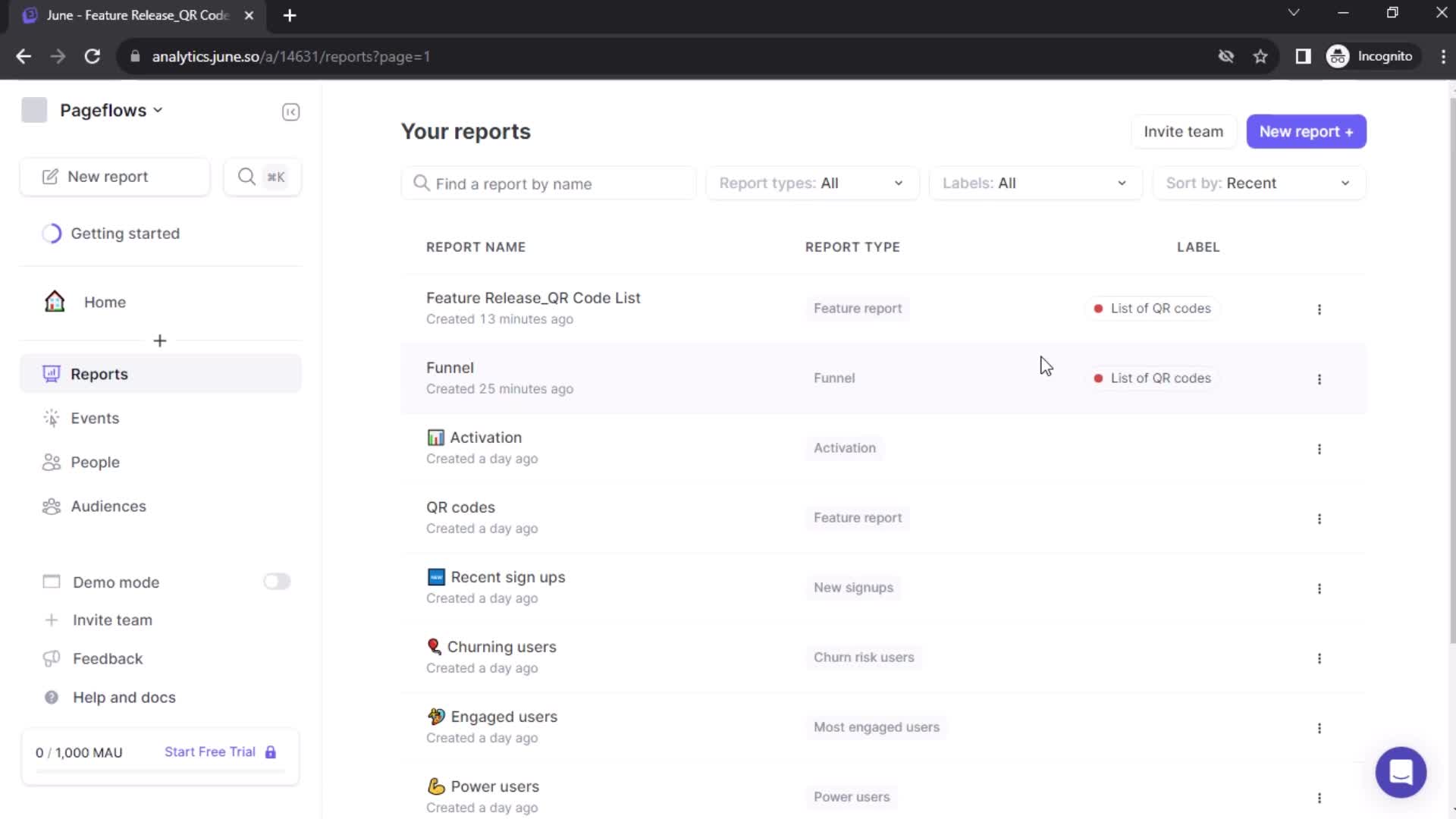This screenshot has height=819, width=1456.
Task: Open the Activation report
Action: [x=485, y=438]
